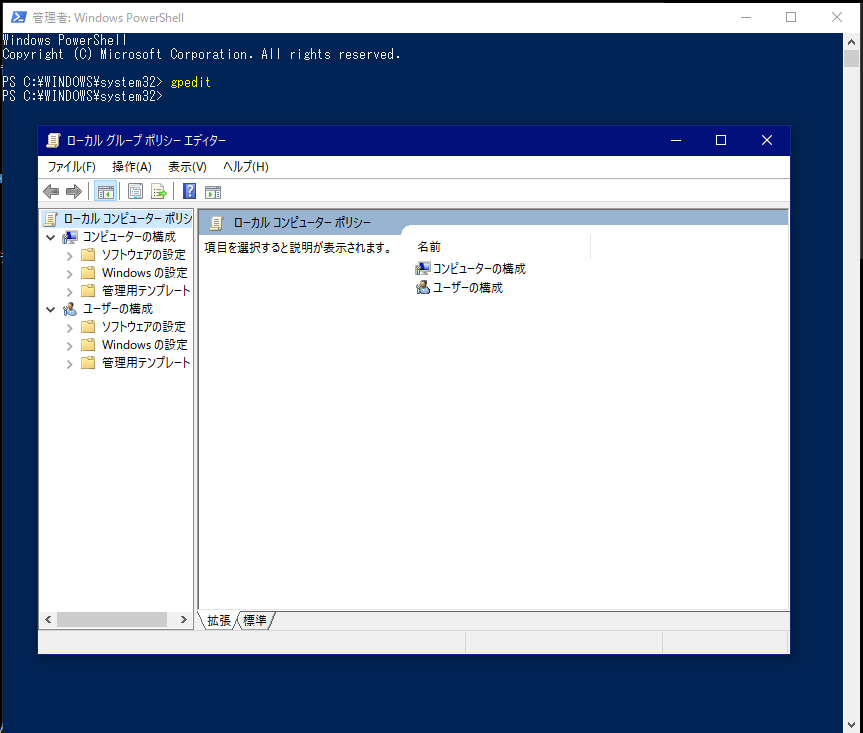Switch to the 標準 tab
This screenshot has height=733, width=863.
click(255, 620)
